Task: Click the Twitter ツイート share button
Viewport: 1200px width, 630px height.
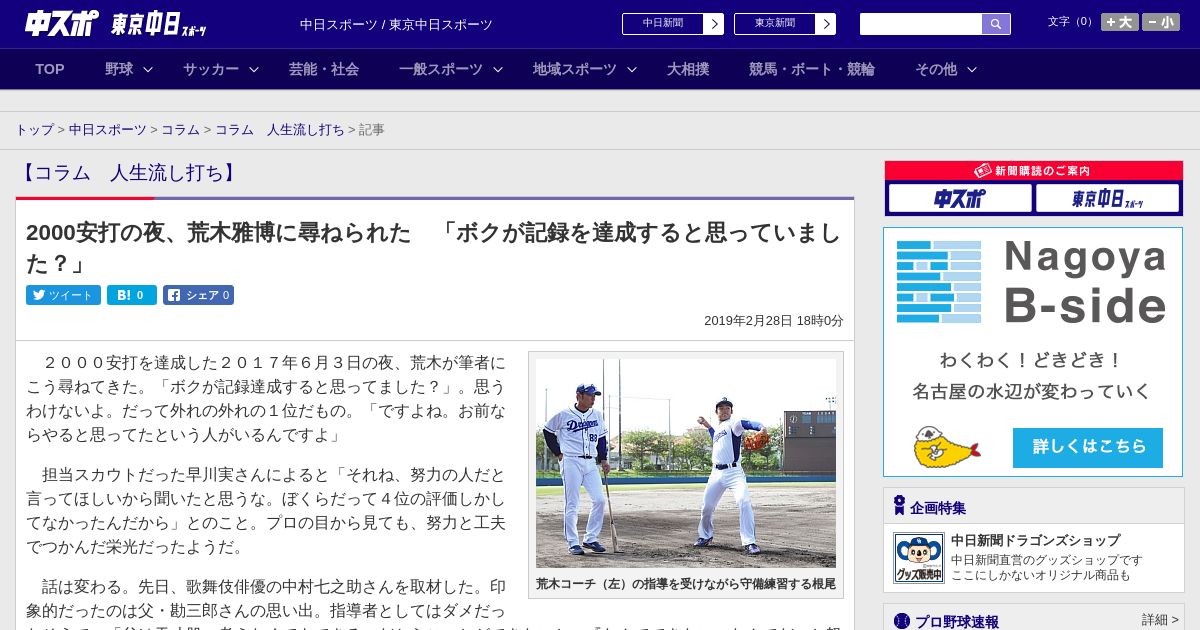Action: 63,295
